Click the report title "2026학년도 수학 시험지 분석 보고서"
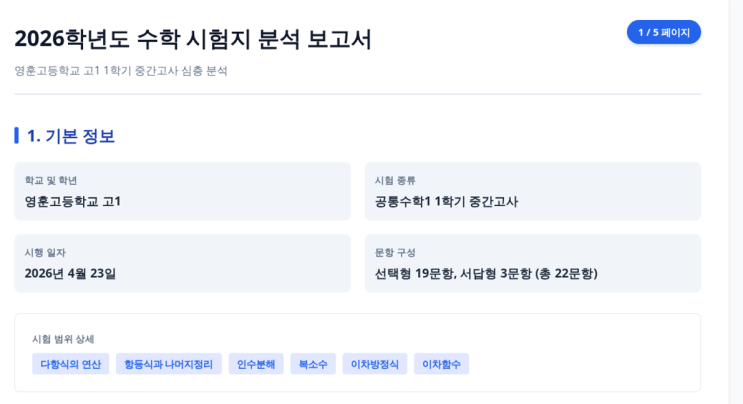The image size is (743, 404). click(x=193, y=39)
